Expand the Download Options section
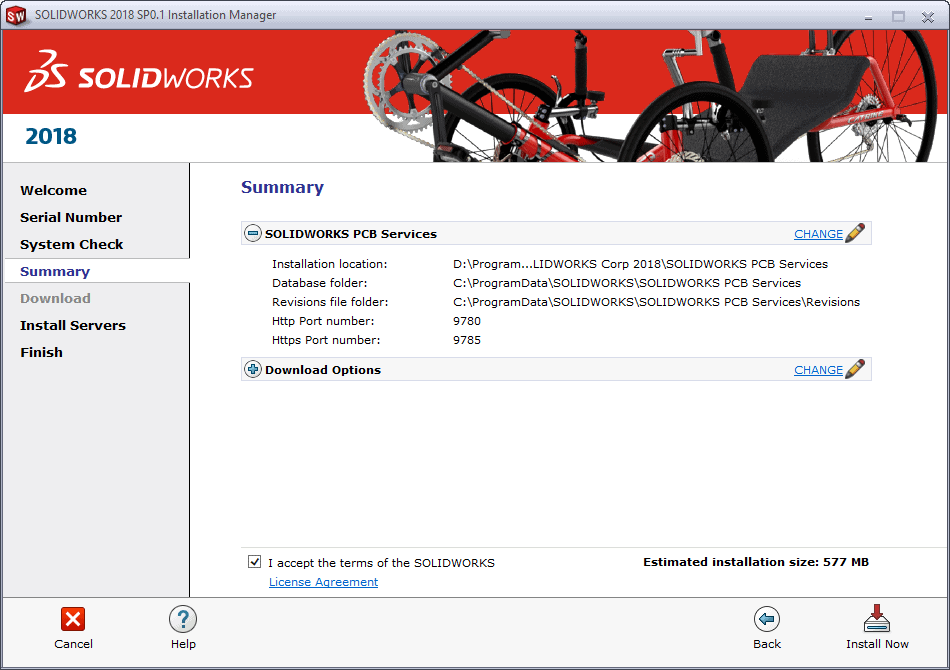Image resolution: width=950 pixels, height=670 pixels. (253, 369)
